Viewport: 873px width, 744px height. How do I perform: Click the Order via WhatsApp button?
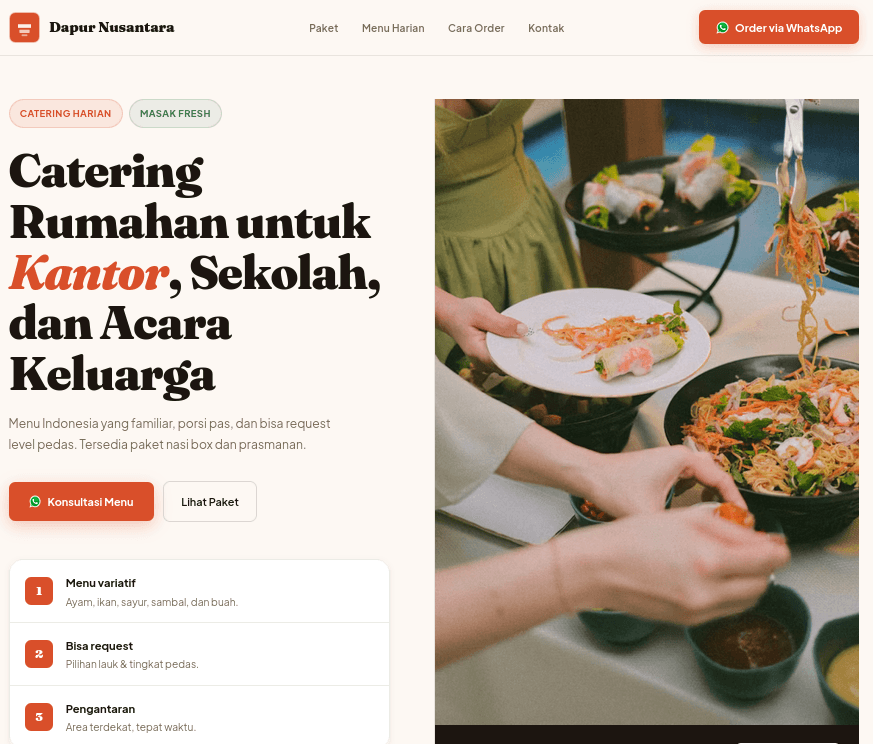tap(779, 27)
